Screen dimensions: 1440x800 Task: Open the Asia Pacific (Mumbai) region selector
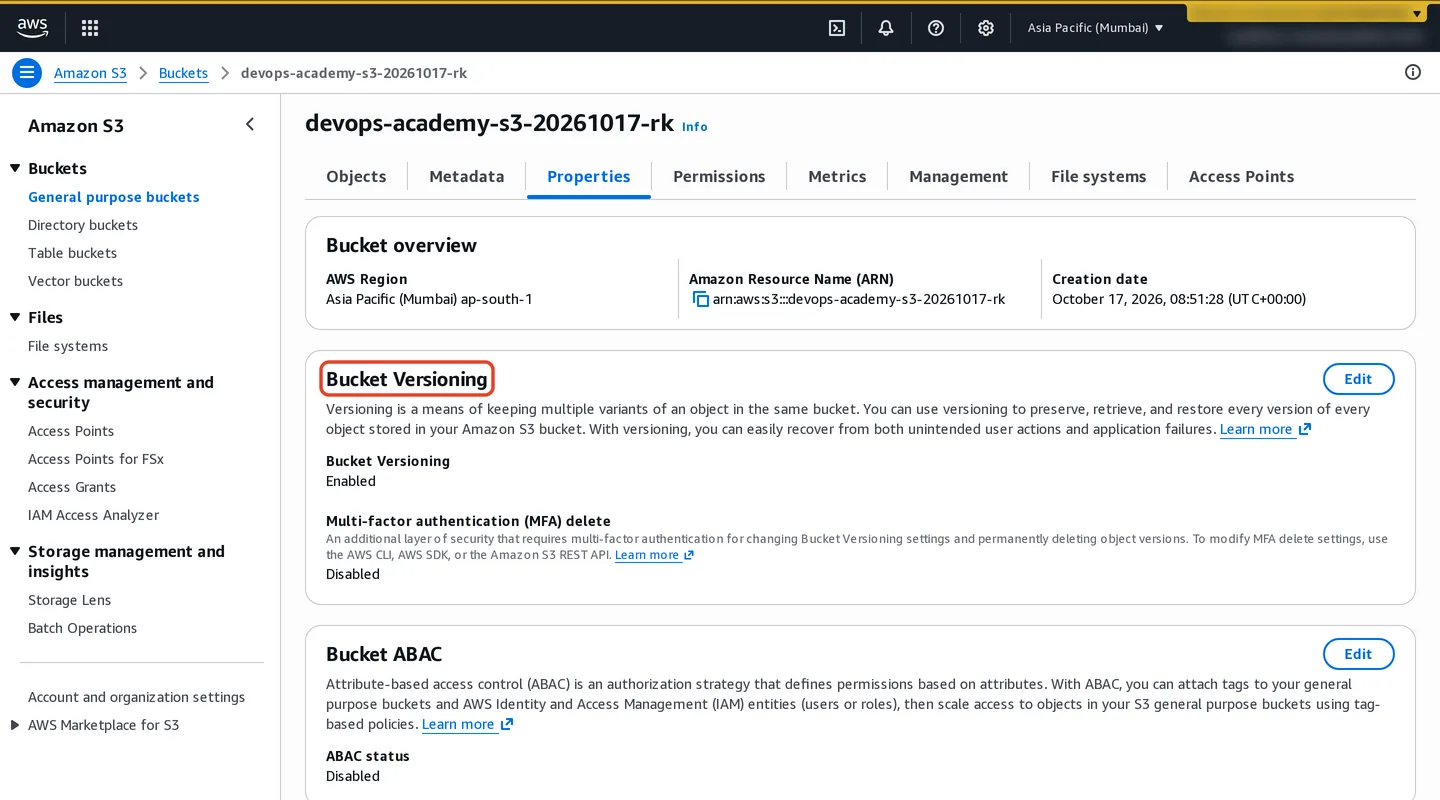1096,28
